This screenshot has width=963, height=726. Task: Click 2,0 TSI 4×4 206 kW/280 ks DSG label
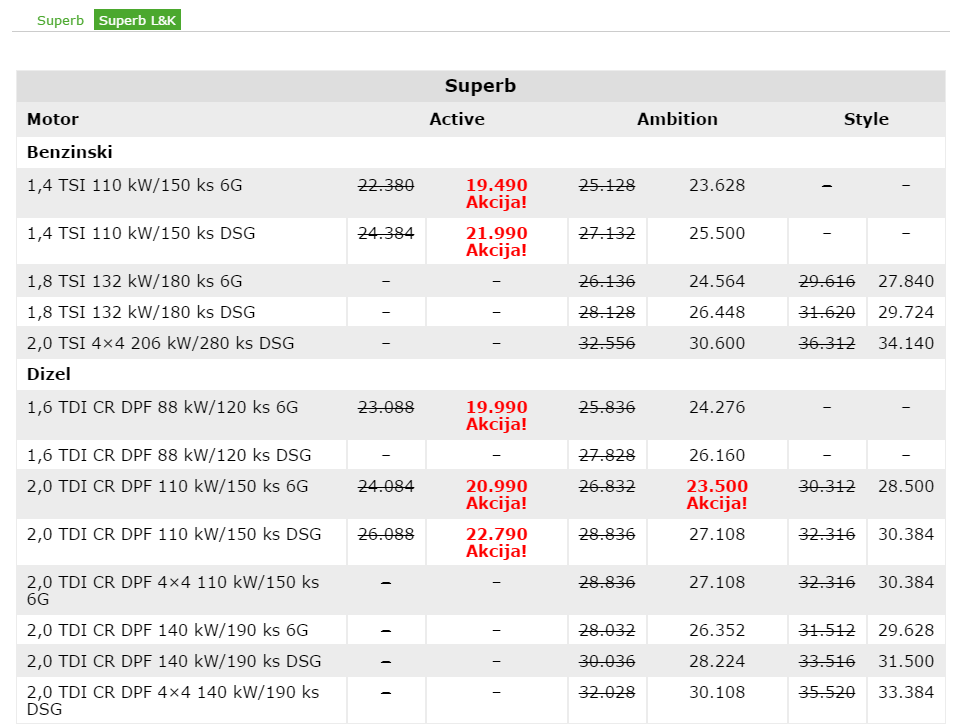point(161,343)
